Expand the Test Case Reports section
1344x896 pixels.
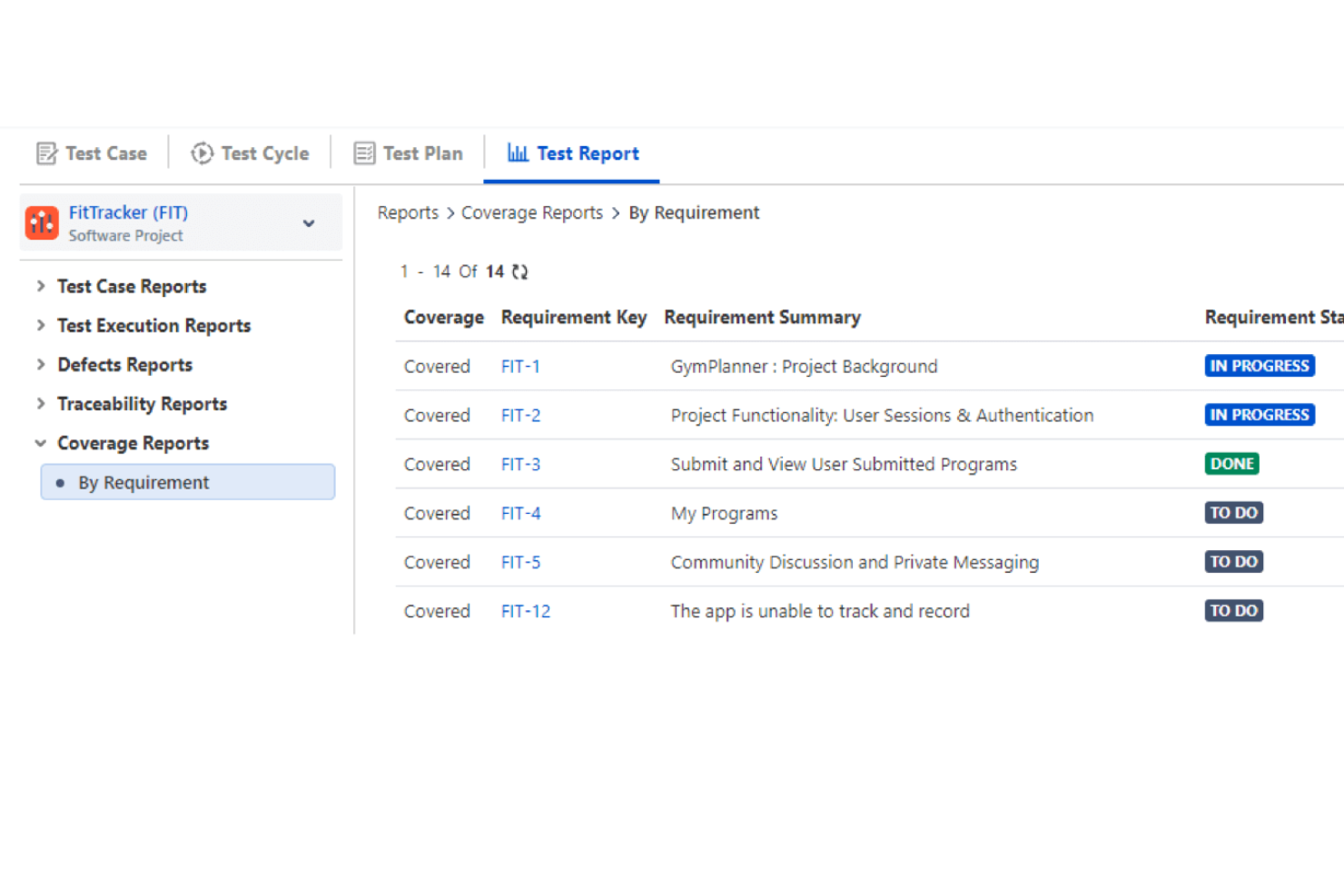point(41,285)
